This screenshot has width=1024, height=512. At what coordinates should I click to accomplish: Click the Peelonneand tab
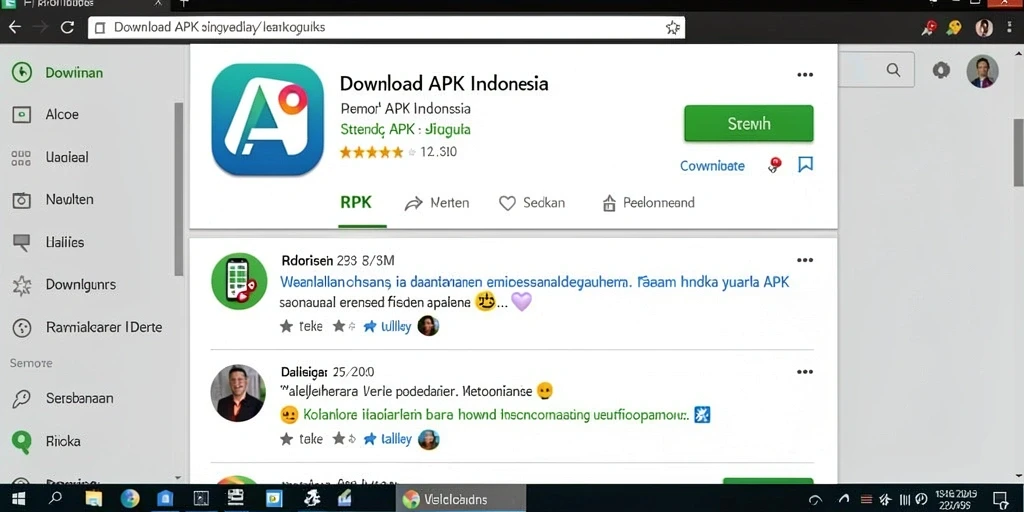click(648, 203)
